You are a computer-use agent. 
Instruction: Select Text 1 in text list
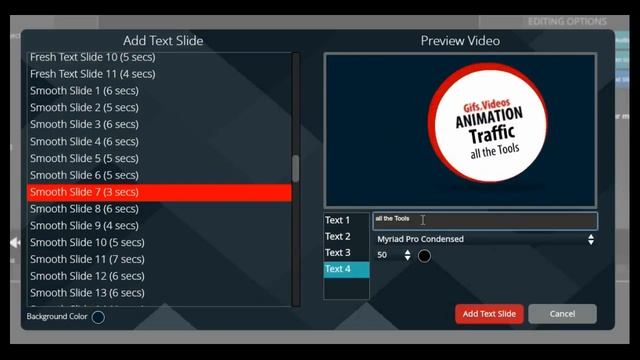[x=346, y=220]
